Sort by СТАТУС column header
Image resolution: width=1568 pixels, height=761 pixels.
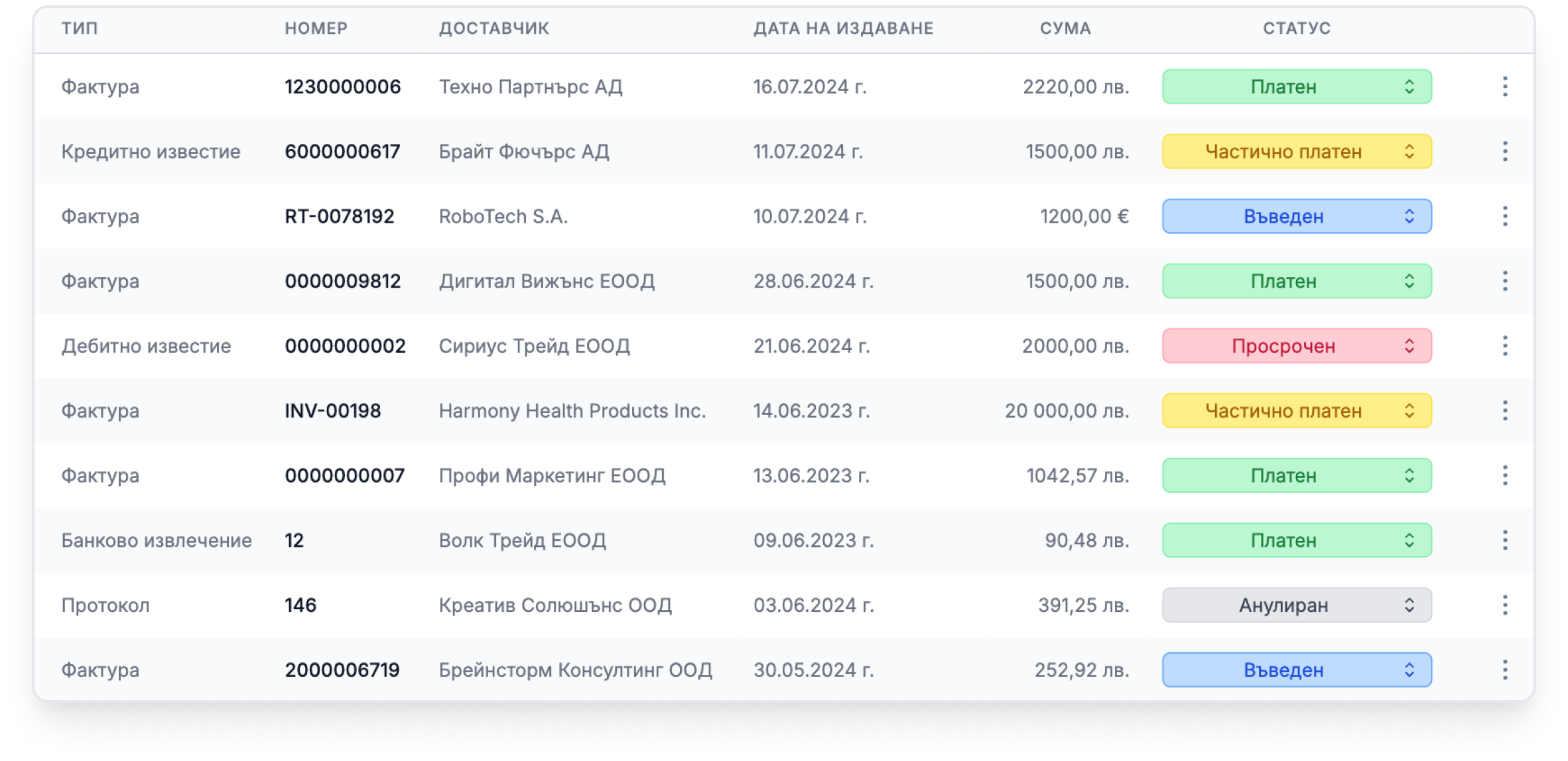point(1297,29)
